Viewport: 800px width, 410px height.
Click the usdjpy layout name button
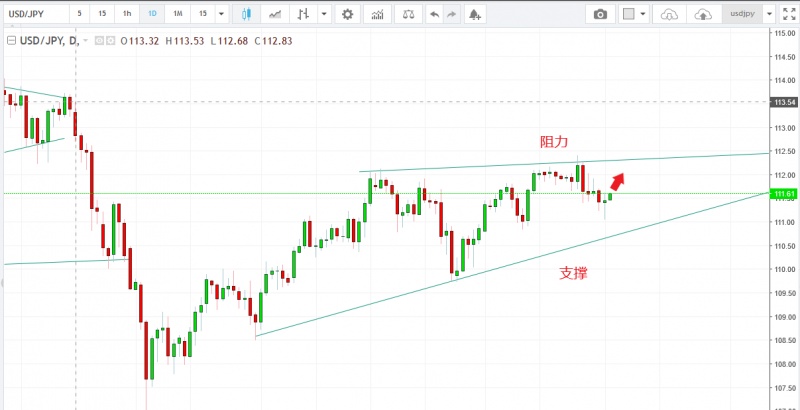pyautogui.click(x=740, y=15)
